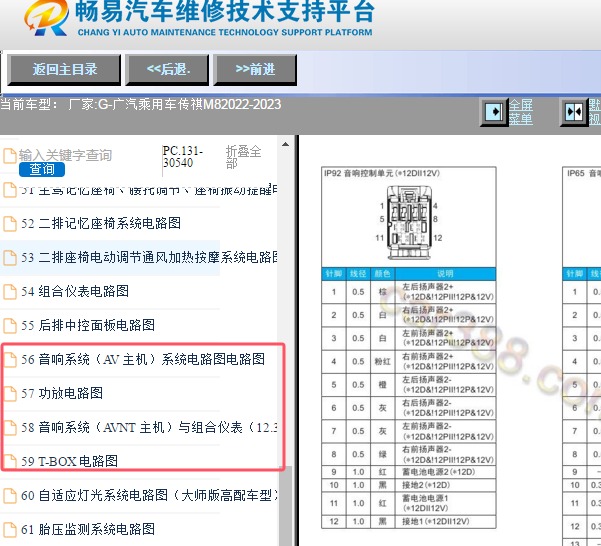
Task: Open 58 音响系统（AVNT 主机）与组合仪表
Action: (149, 427)
